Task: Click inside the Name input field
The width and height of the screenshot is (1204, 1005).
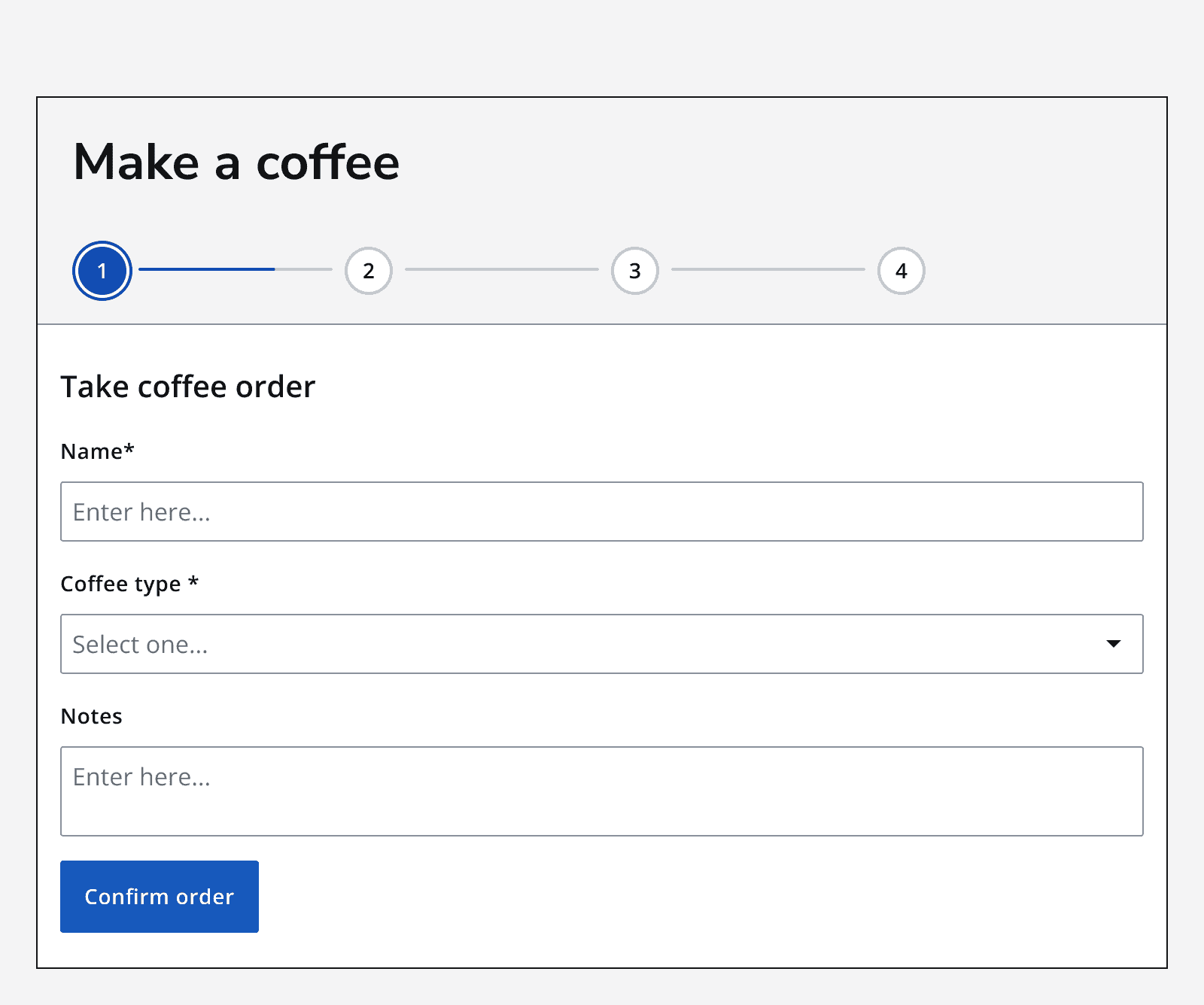Action: (x=602, y=512)
